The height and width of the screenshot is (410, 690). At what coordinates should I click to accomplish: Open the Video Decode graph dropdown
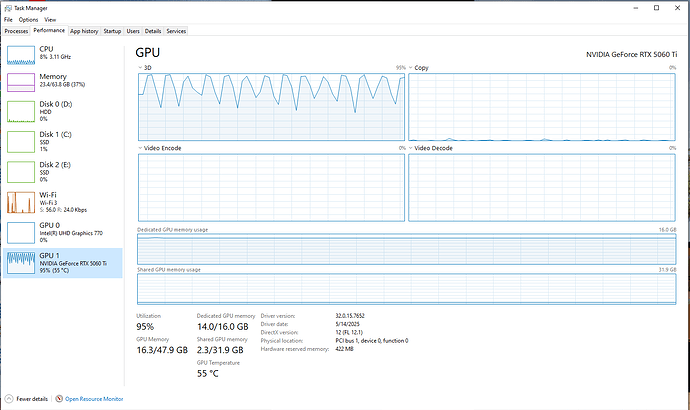(411, 148)
